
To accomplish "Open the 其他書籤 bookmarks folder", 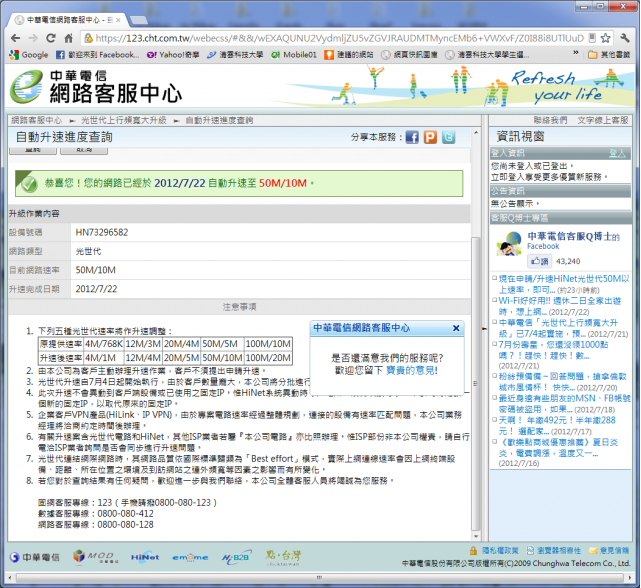I will [609, 55].
